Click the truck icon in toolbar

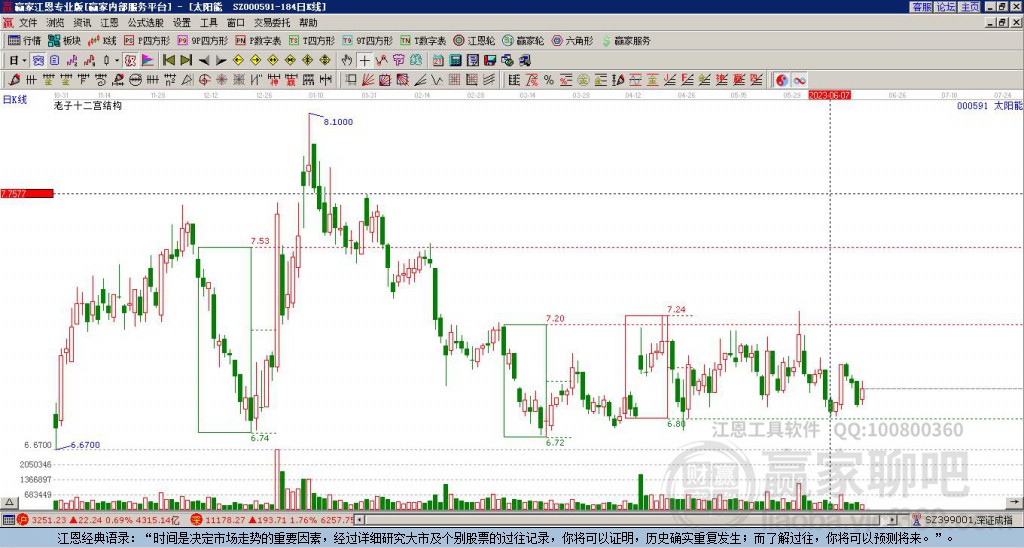pyautogui.click(x=525, y=61)
